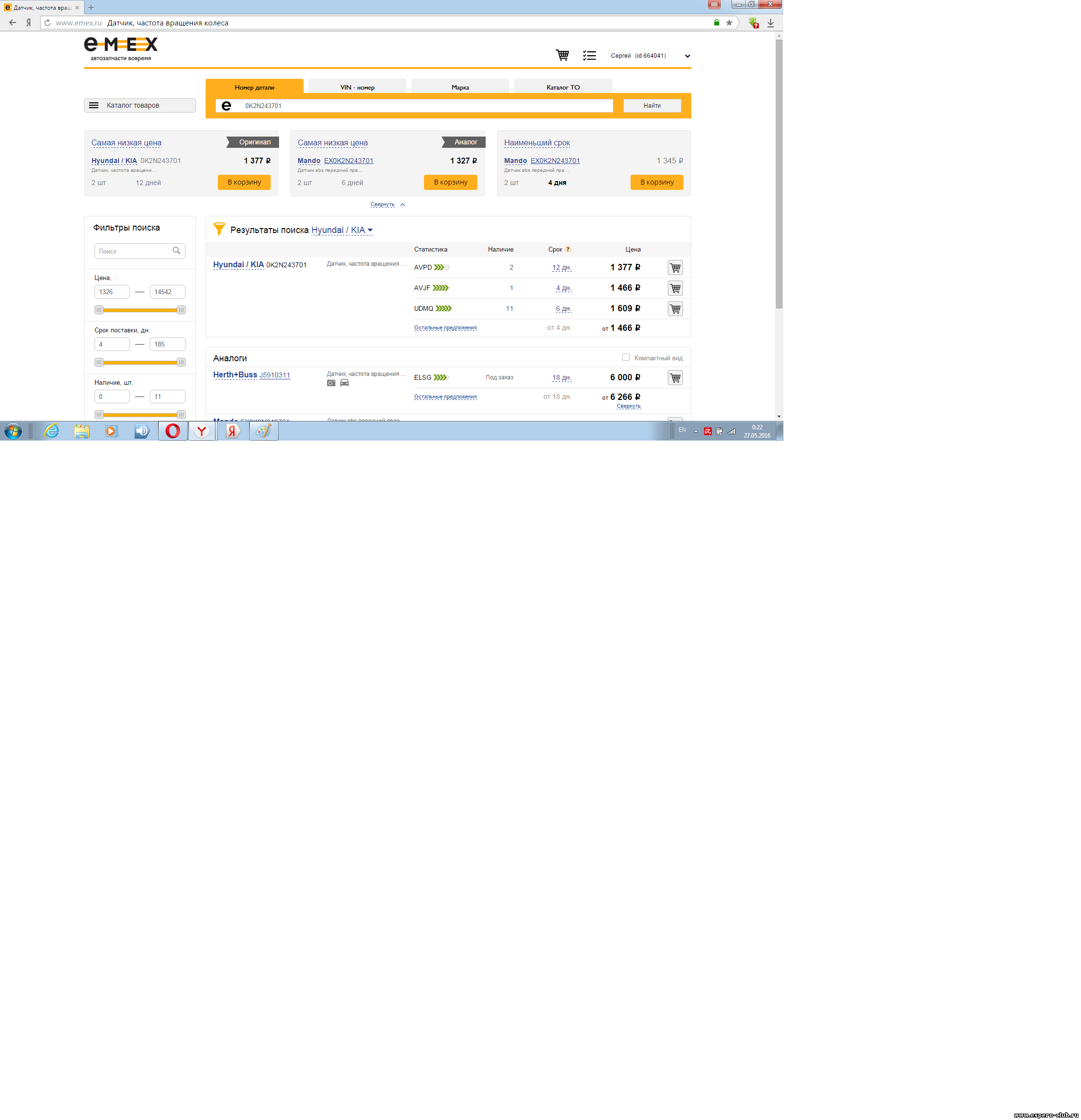Expand user account menu Сергей

point(687,56)
